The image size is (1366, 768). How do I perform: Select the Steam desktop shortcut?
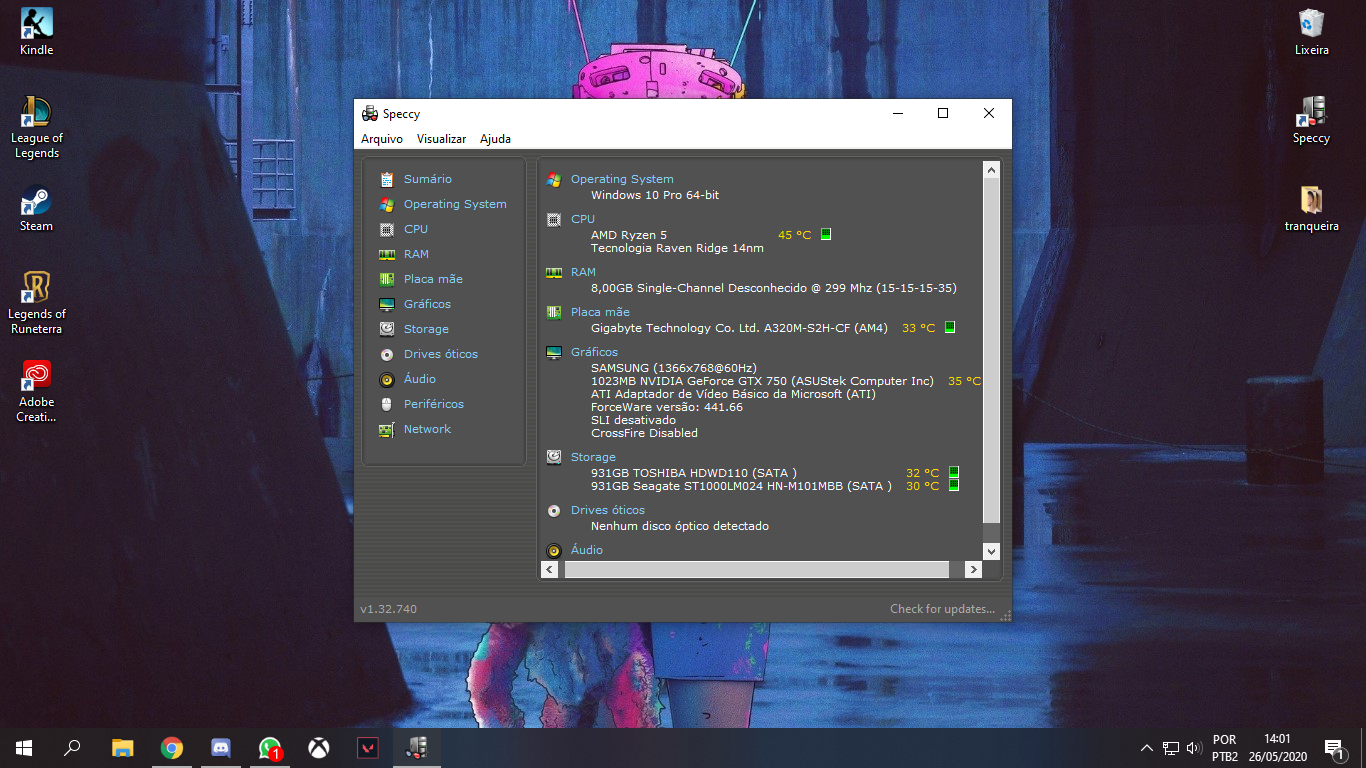point(37,210)
